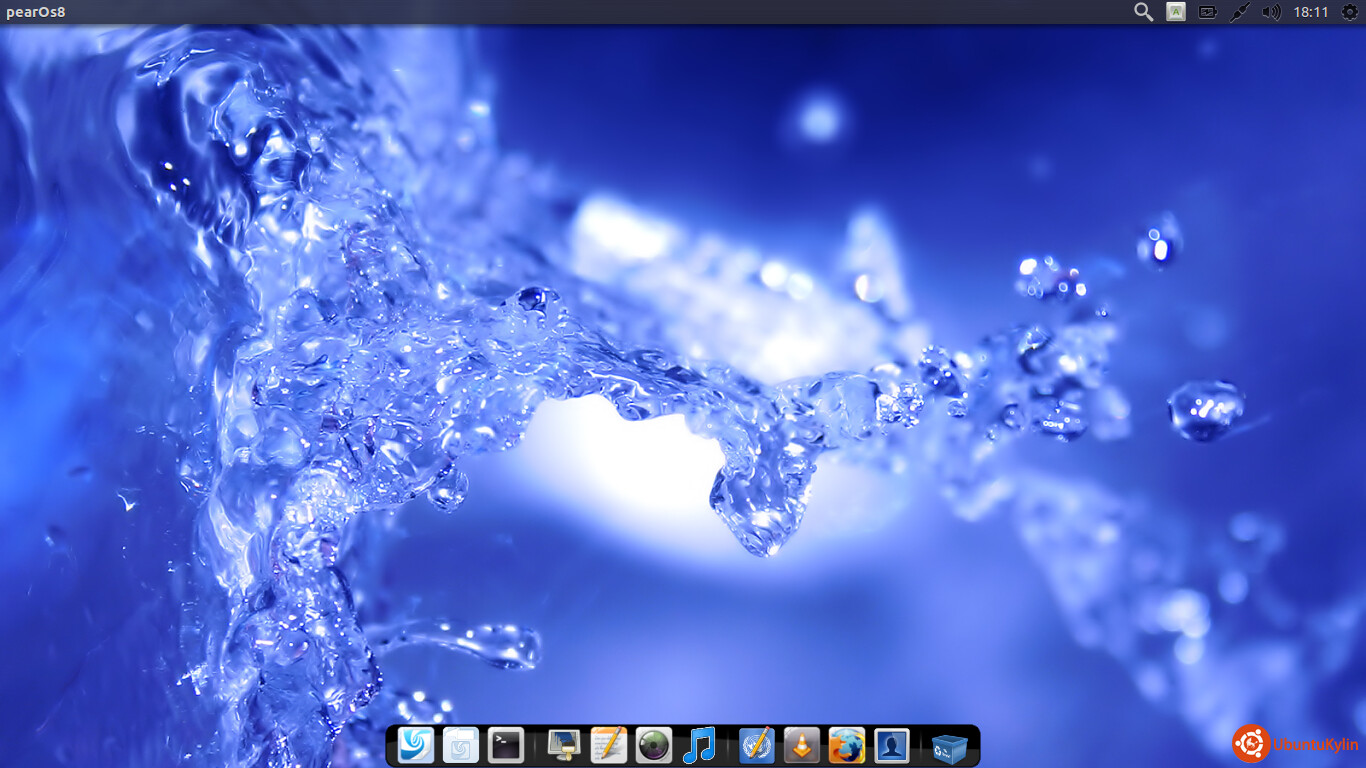Open the webcam camera lens app
This screenshot has height=768, width=1366.
click(x=653, y=746)
